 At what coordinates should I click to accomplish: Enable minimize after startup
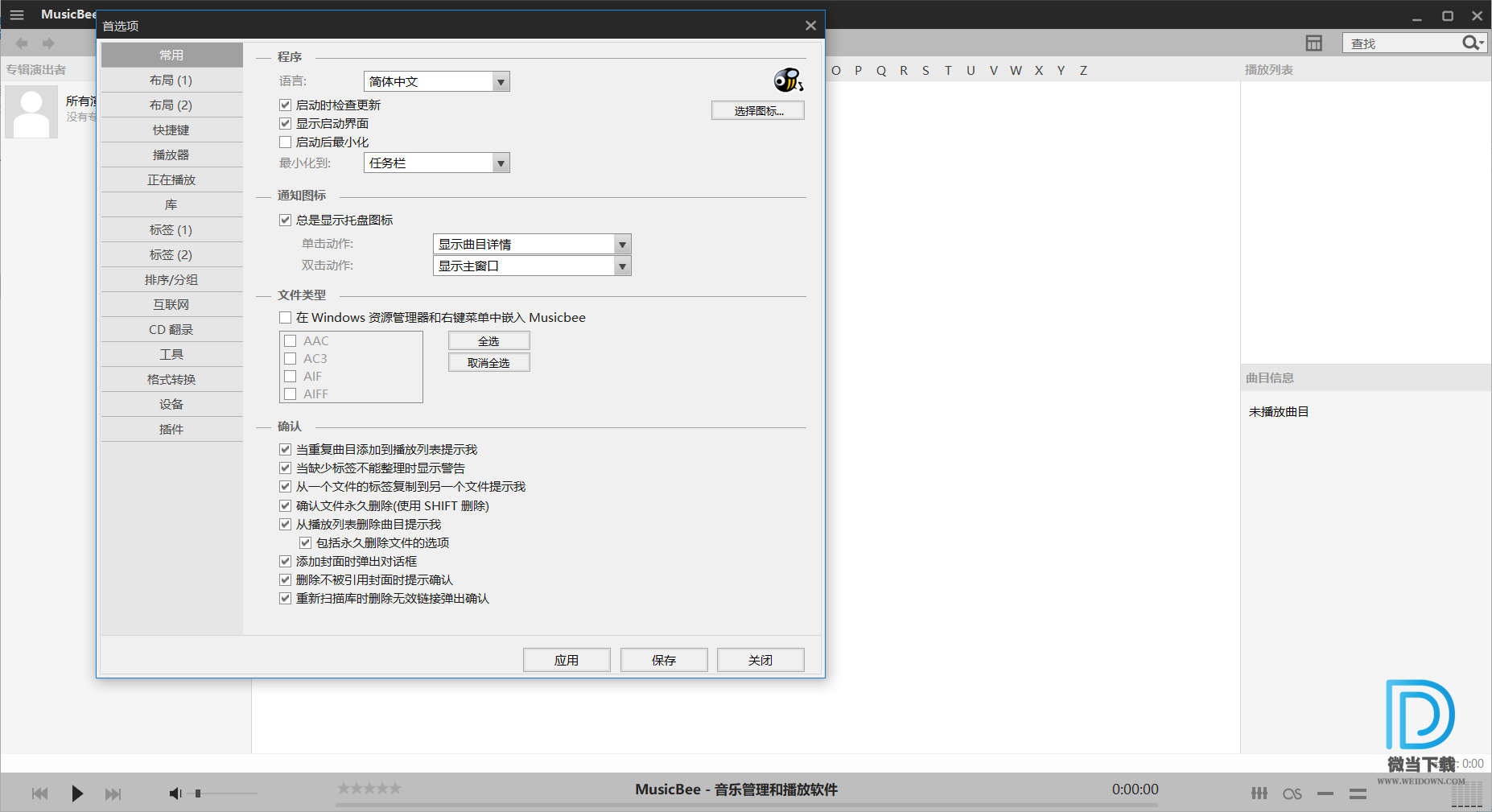coord(285,142)
